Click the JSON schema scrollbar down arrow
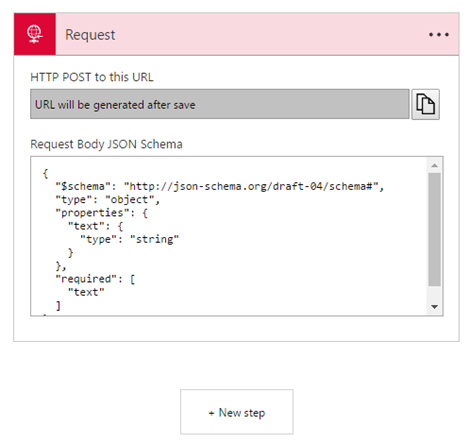 (x=434, y=307)
